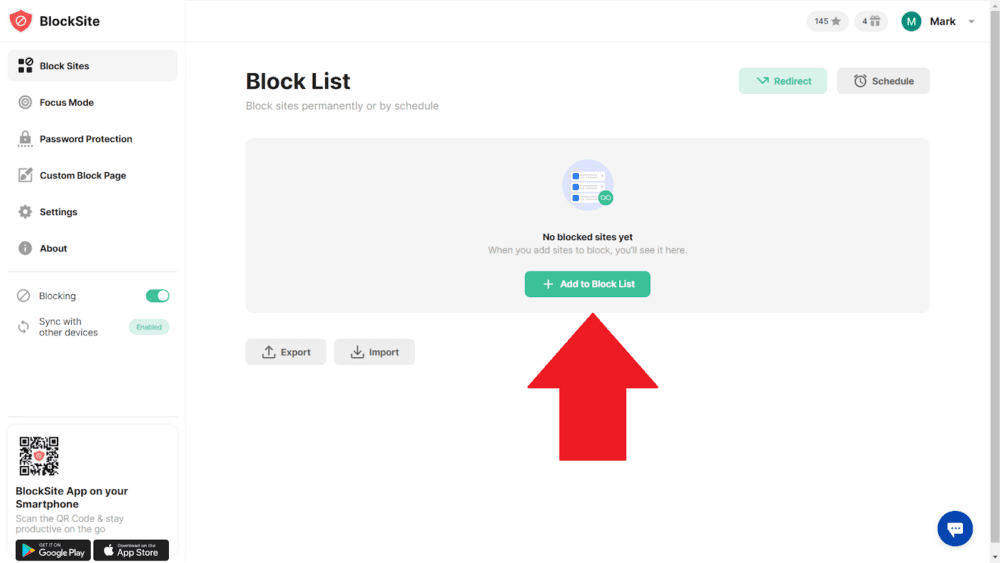This screenshot has height=563, width=1000.
Task: Open the Schedule button
Action: click(x=883, y=81)
